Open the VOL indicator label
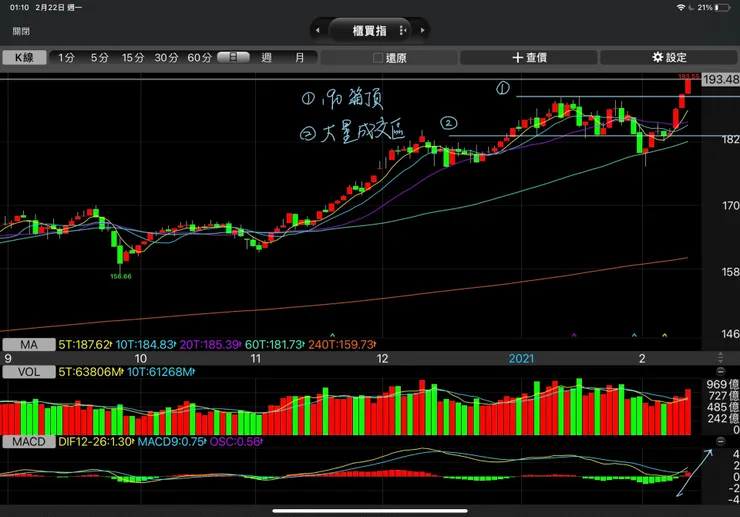This screenshot has width=740, height=517. 29,372
